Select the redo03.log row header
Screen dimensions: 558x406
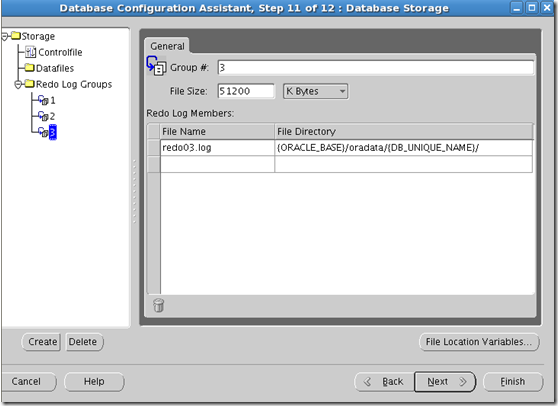154,148
